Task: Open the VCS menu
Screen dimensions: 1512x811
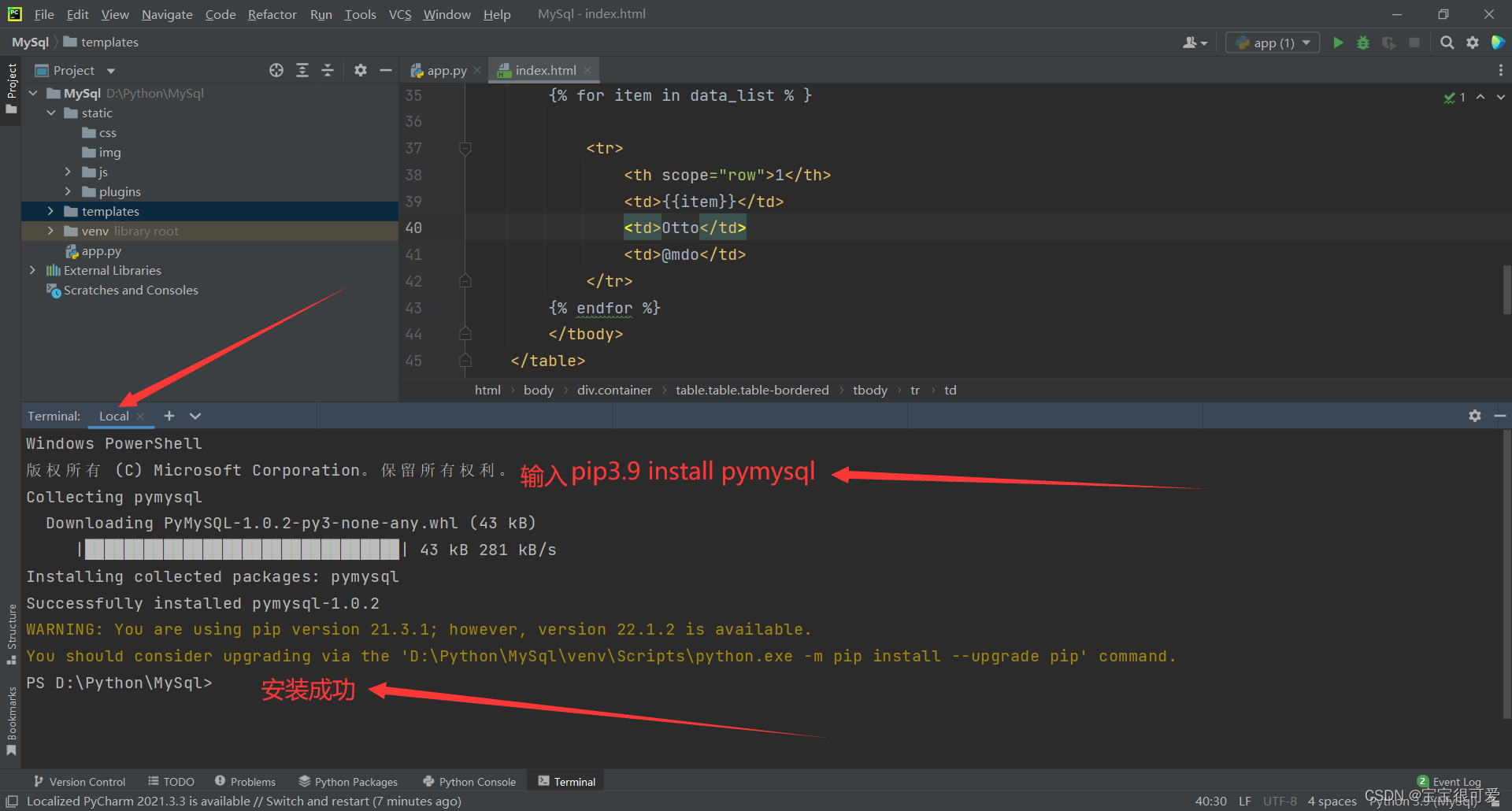Action: pos(400,14)
